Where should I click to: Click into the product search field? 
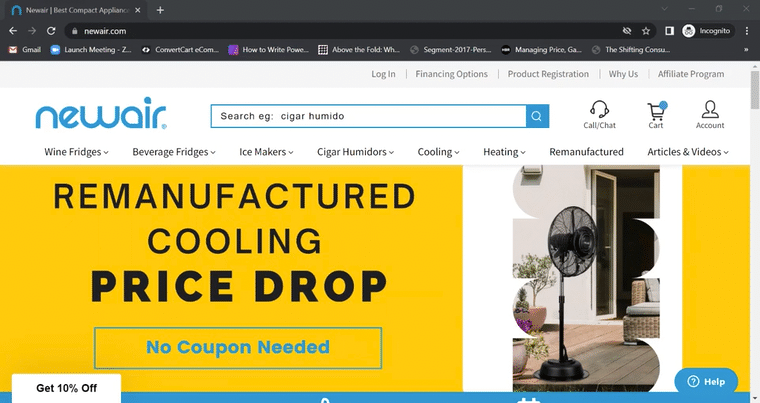(x=367, y=116)
